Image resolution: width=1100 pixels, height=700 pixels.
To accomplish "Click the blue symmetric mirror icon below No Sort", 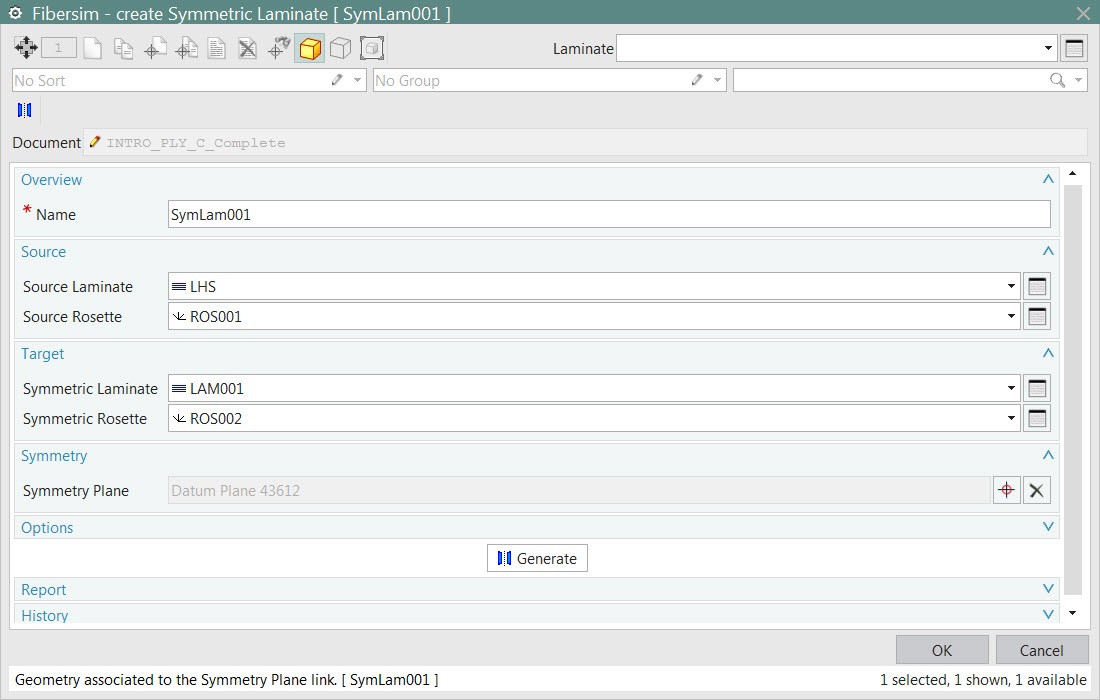I will pyautogui.click(x=25, y=110).
